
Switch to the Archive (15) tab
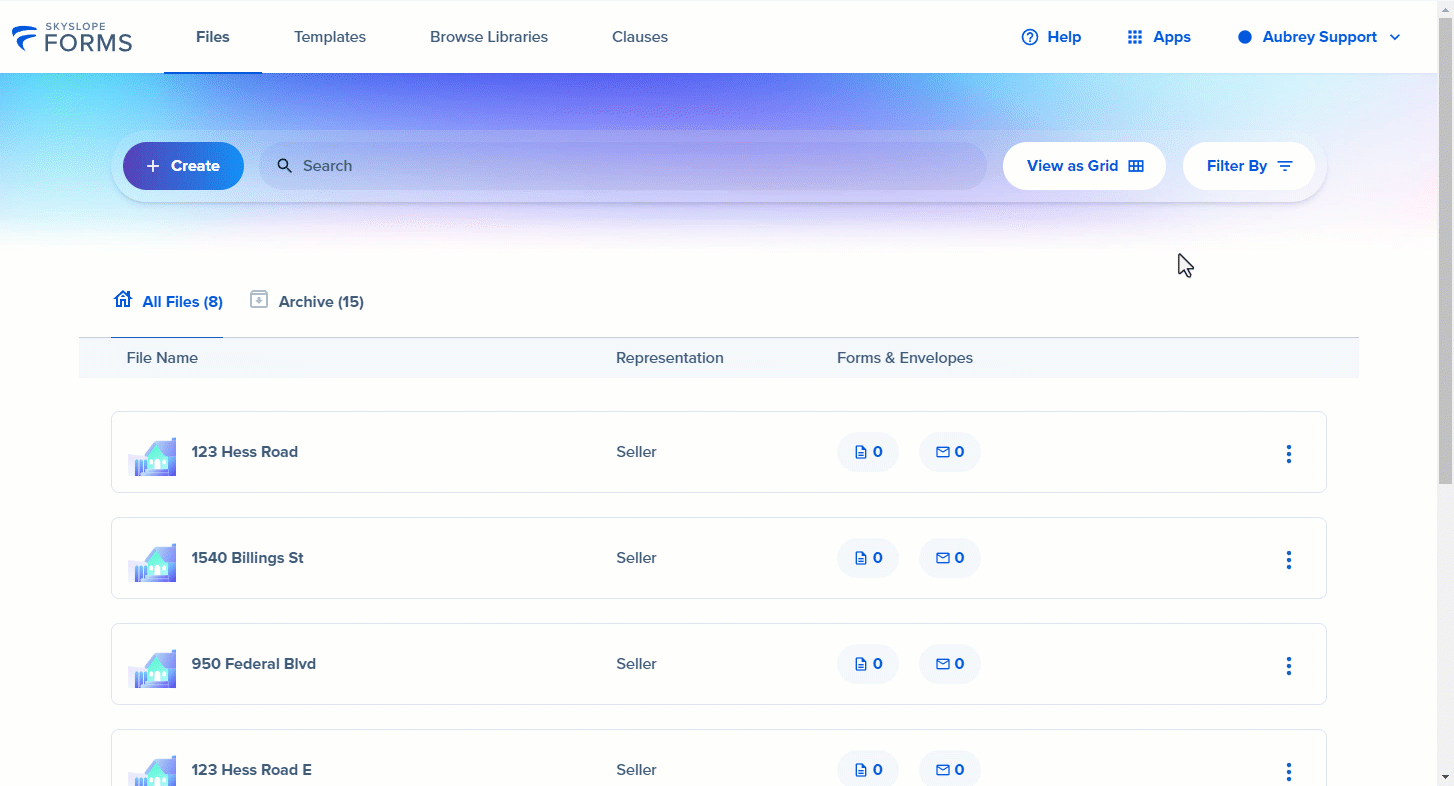[306, 301]
